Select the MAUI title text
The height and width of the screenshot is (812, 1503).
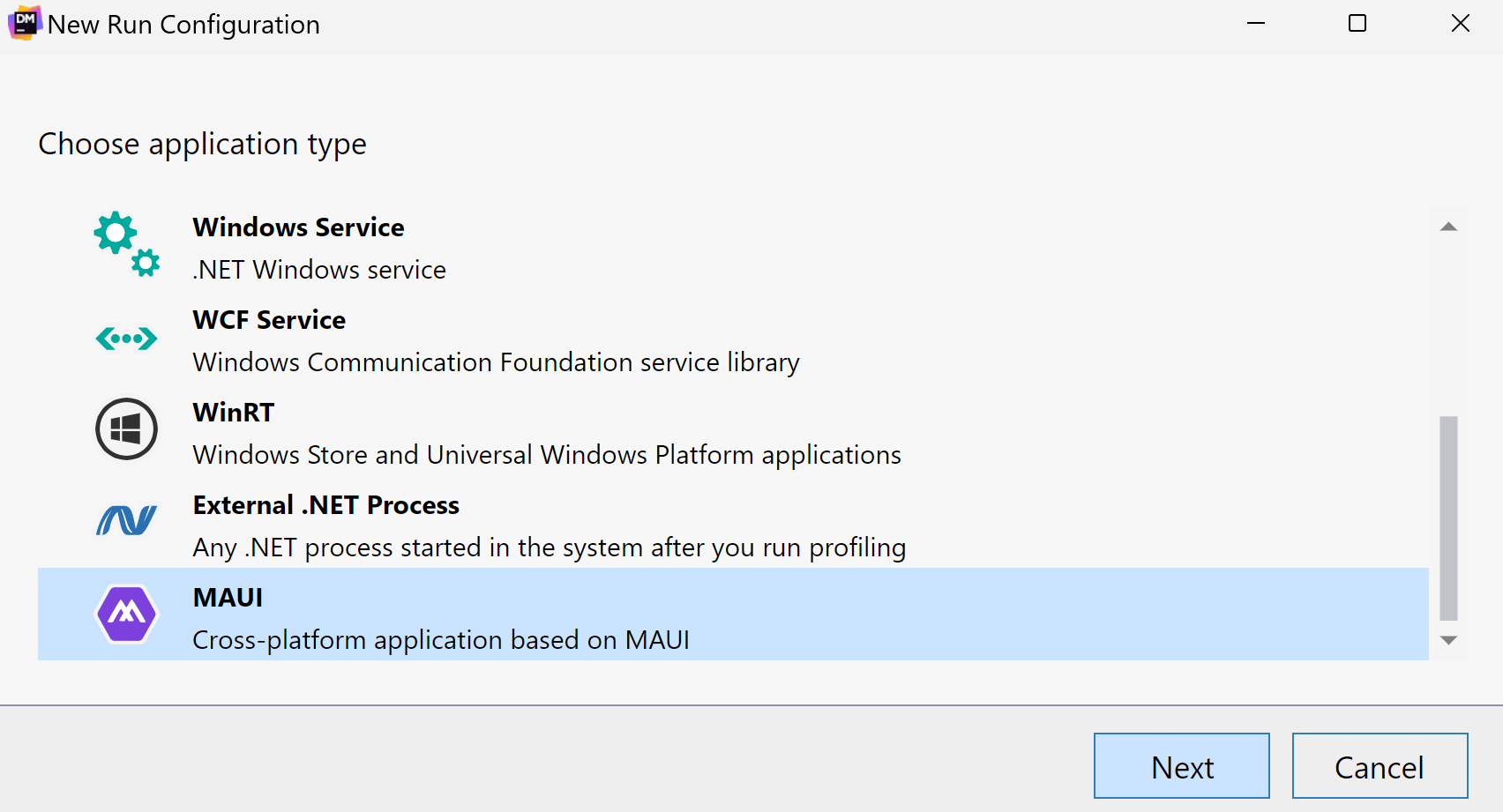(x=228, y=598)
